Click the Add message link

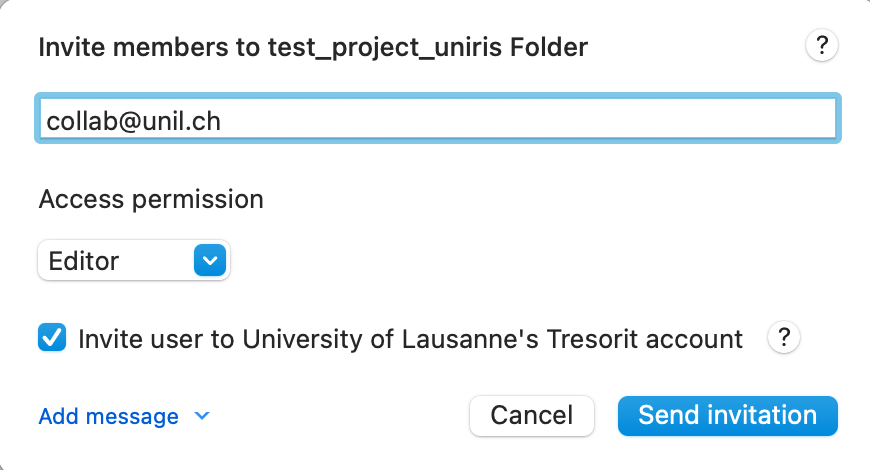point(108,416)
